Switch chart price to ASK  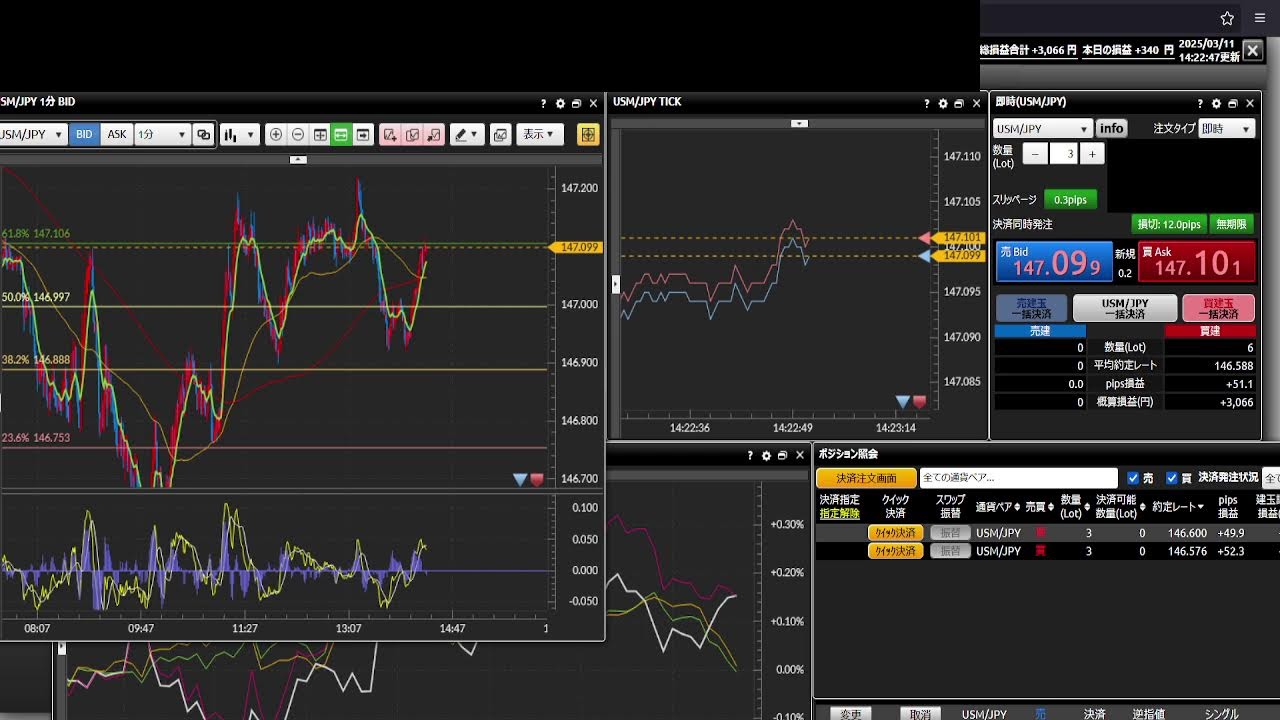pyautogui.click(x=117, y=135)
